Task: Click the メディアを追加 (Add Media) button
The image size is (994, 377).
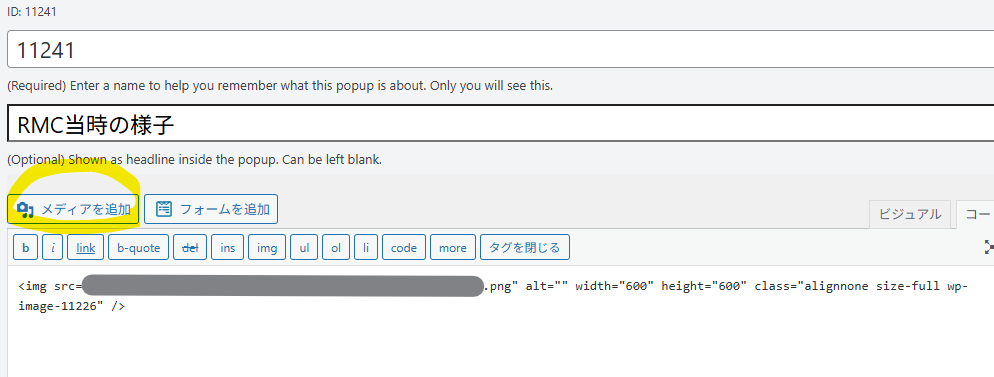Action: [73, 209]
